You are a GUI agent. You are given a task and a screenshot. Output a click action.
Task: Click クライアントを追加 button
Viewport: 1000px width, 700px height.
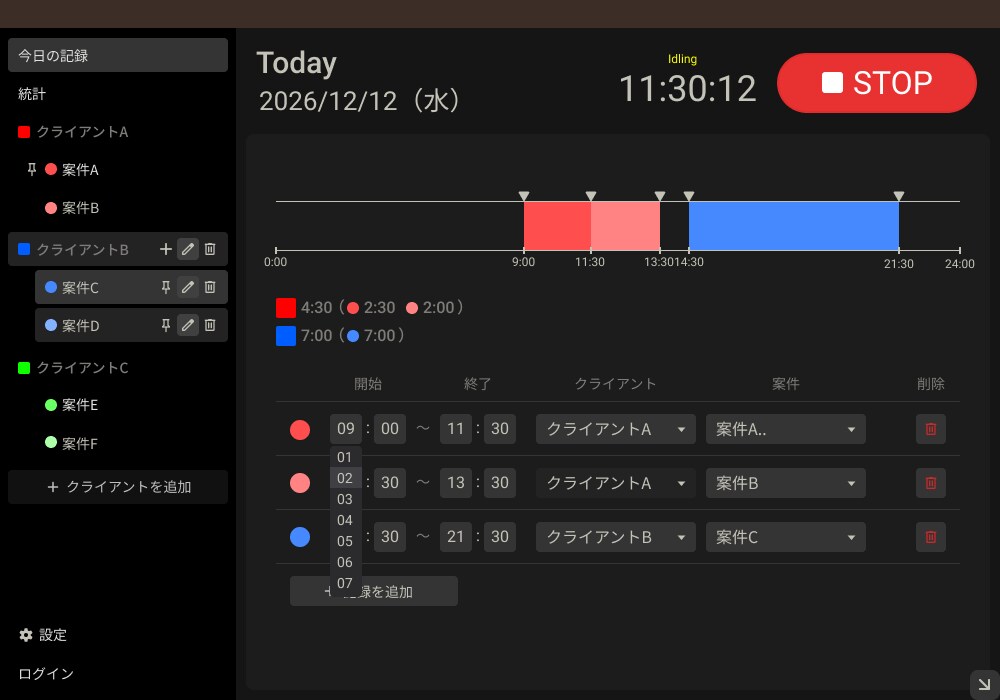[118, 487]
